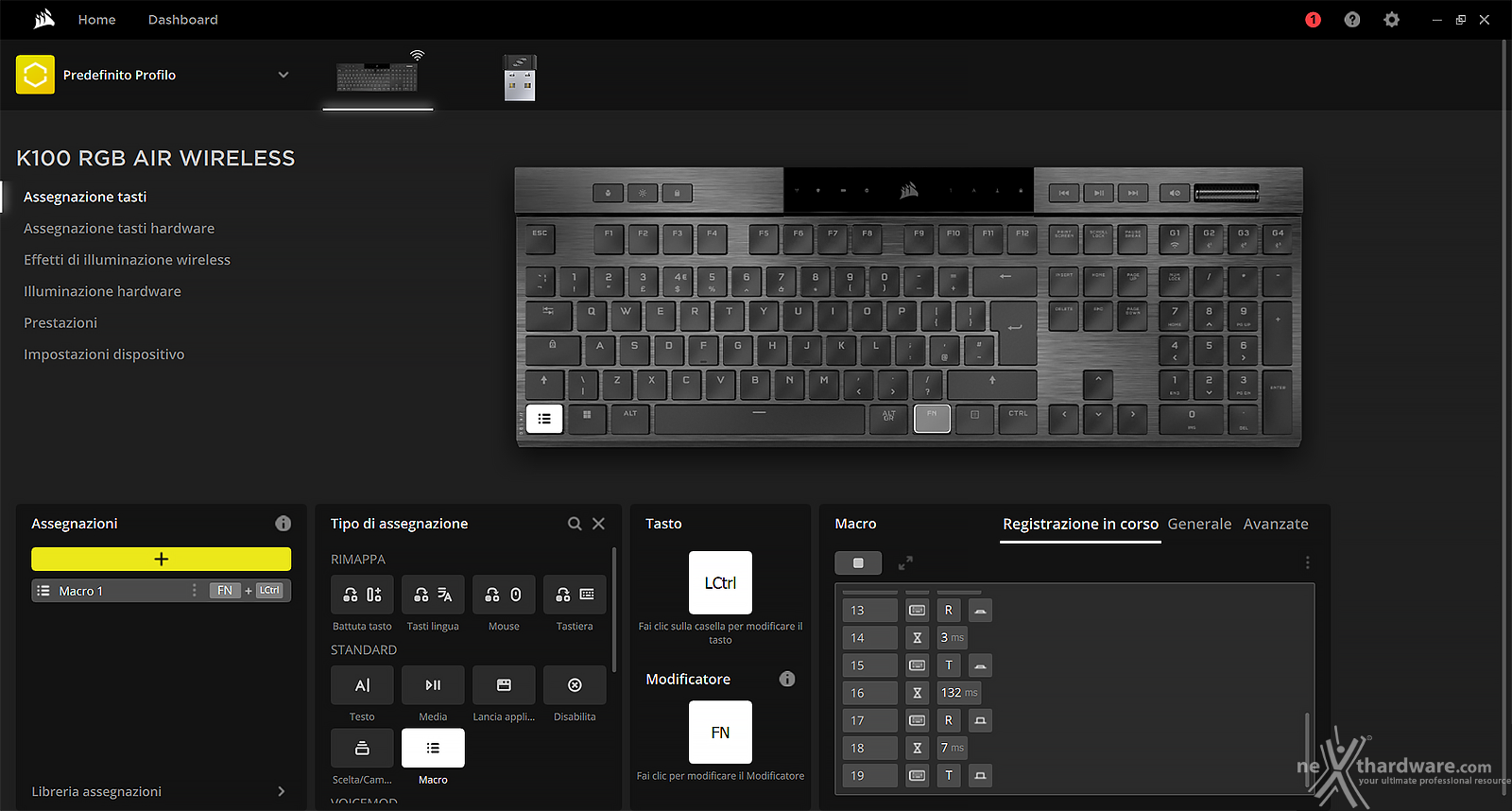Image resolution: width=1512 pixels, height=811 pixels.
Task: Click the Corsair sails logo
Action: tap(44, 19)
